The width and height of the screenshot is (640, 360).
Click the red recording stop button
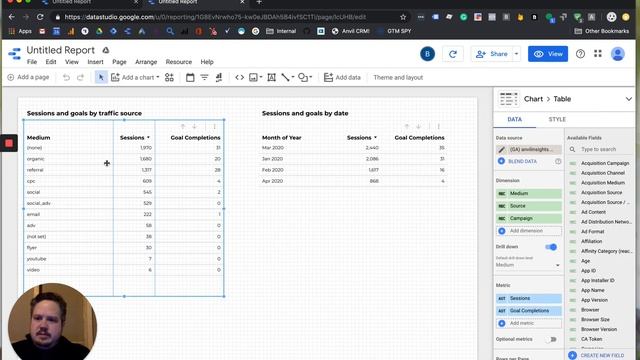9,143
